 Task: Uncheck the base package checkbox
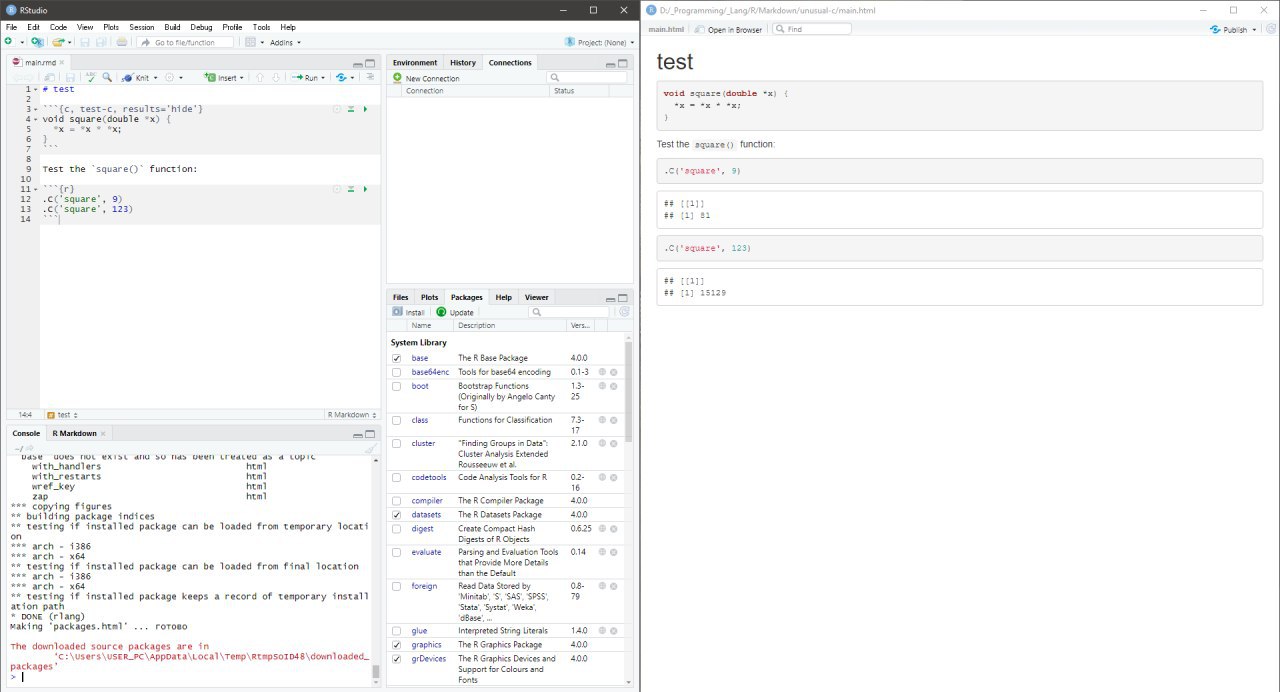coord(397,358)
